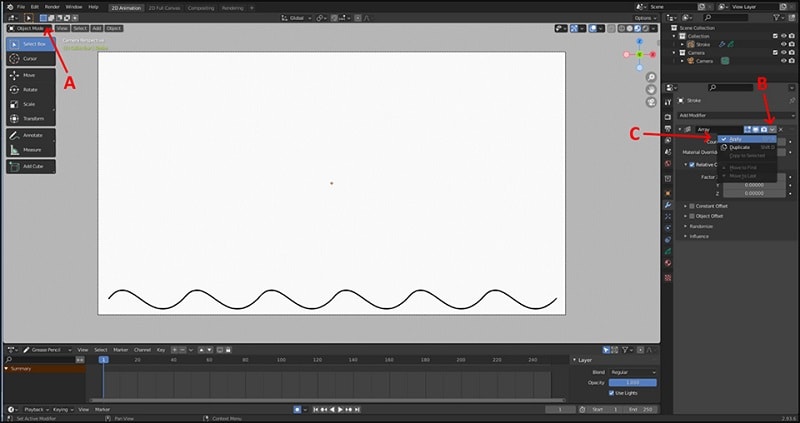Collapse the Array modifier panel

680,130
